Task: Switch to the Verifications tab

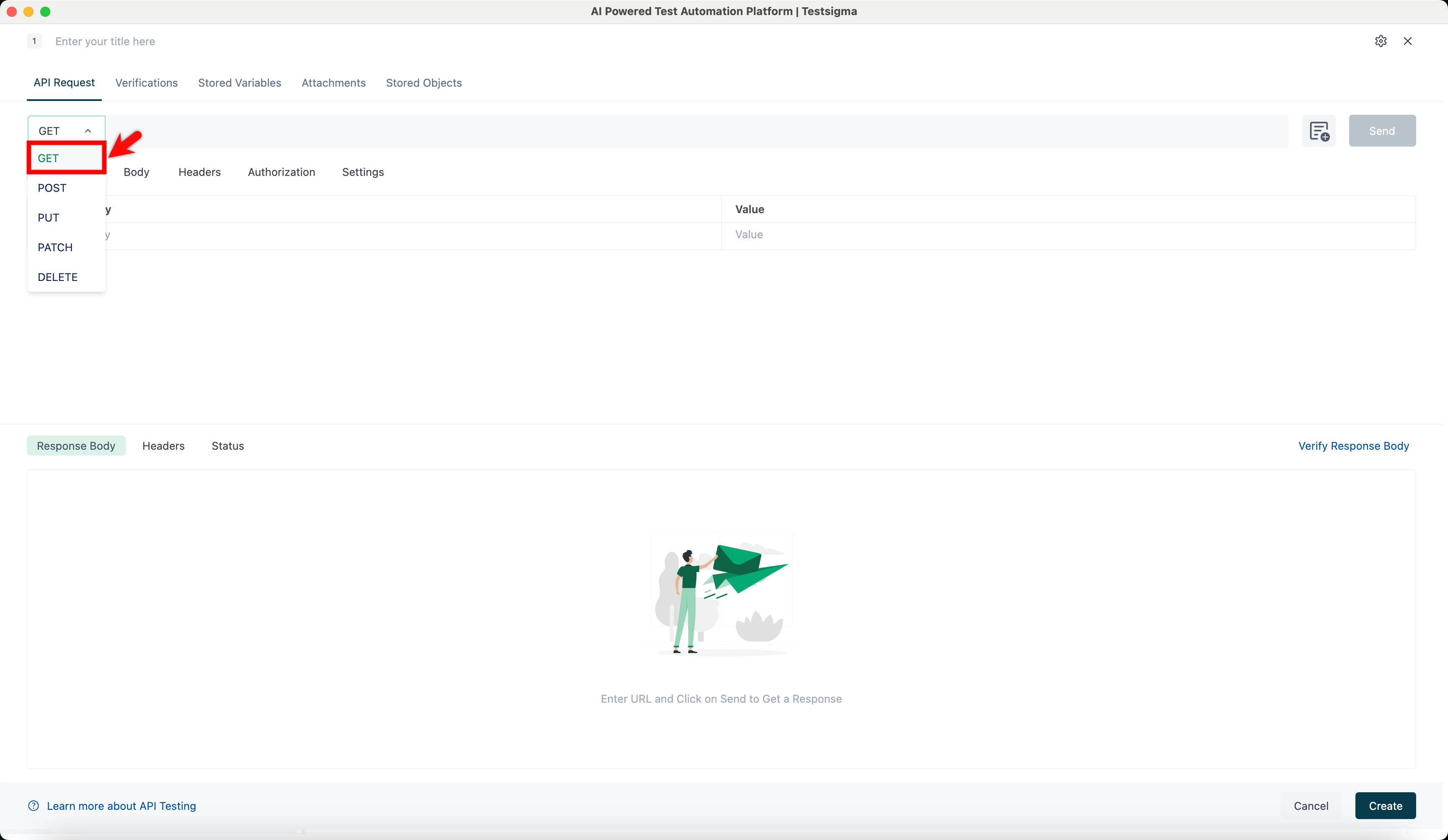Action: point(147,82)
